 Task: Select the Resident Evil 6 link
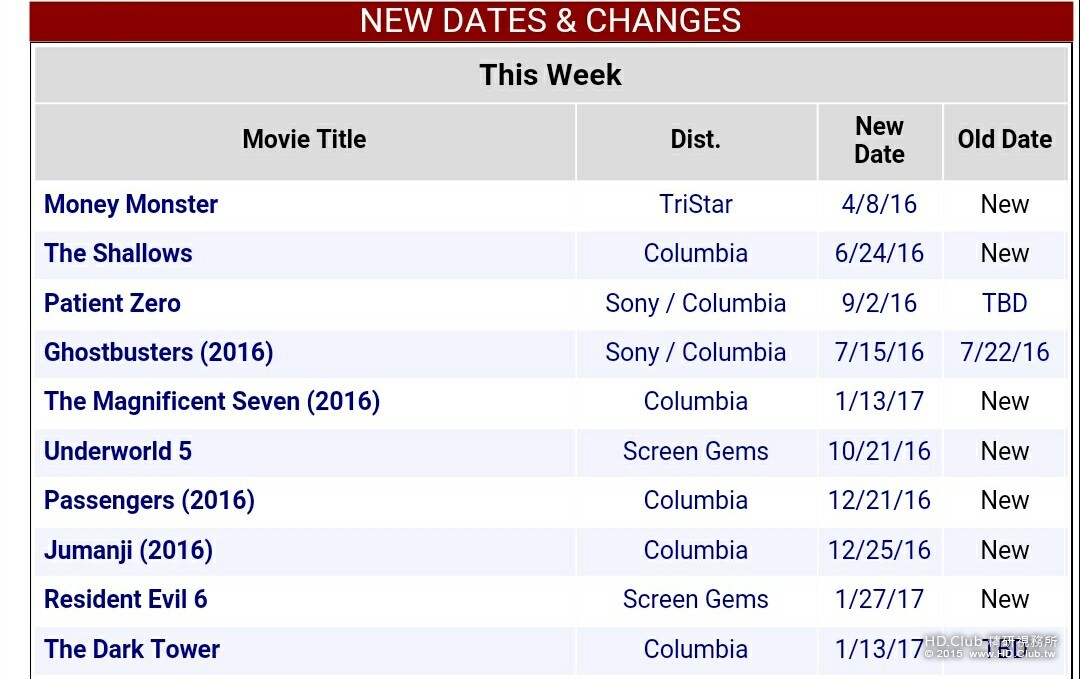click(x=125, y=600)
